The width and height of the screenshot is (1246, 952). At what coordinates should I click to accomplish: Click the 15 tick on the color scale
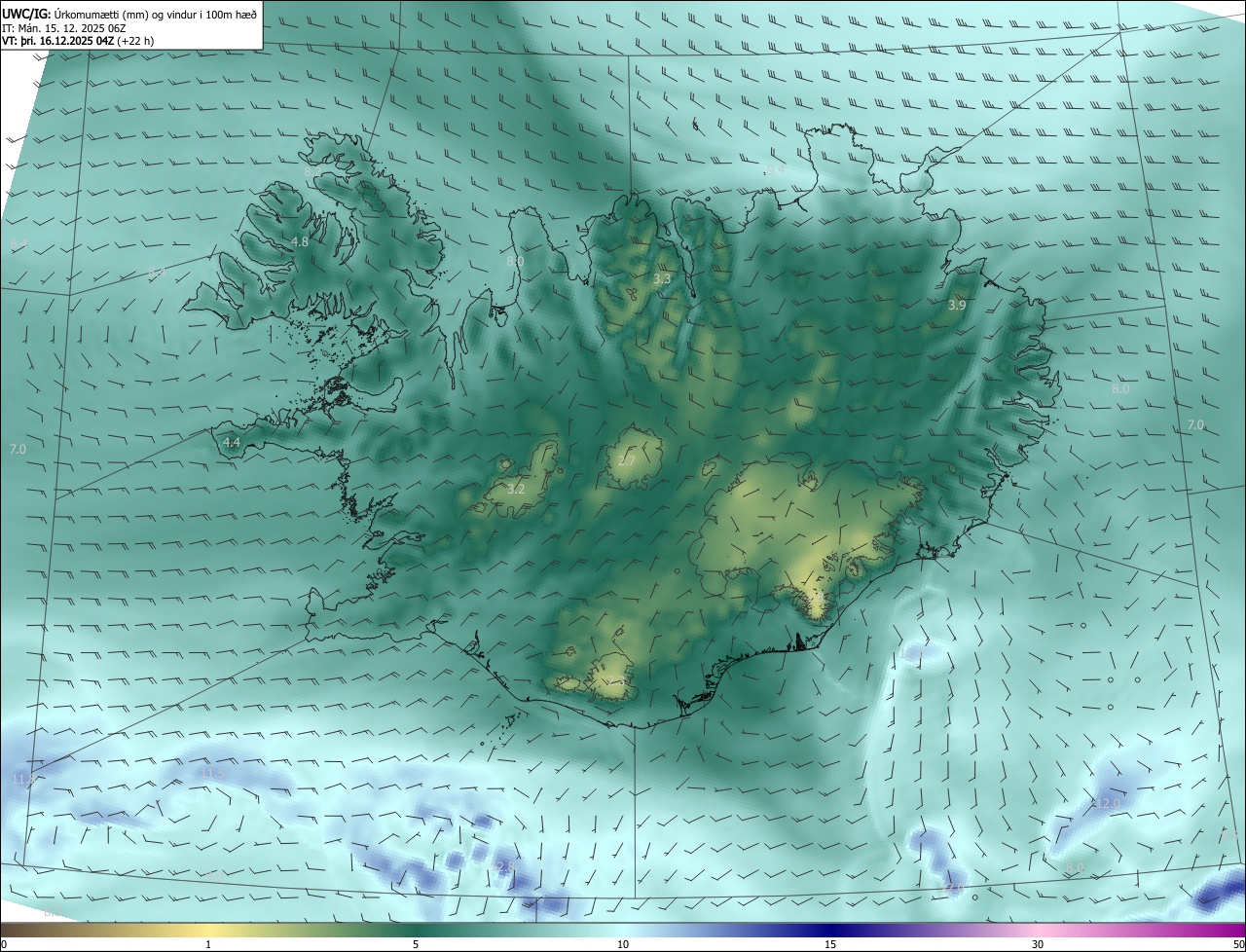pyautogui.click(x=830, y=944)
